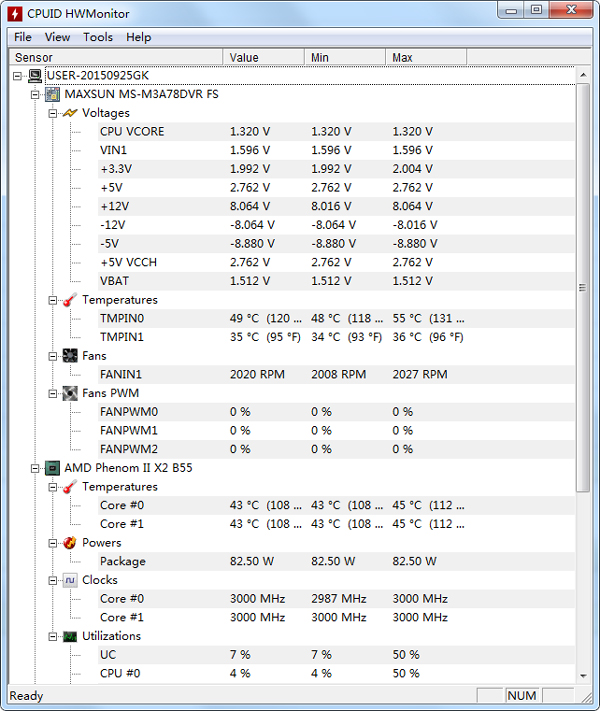Click the thermometer icon under AMD Phenom II
600x711 pixels.
point(70,487)
